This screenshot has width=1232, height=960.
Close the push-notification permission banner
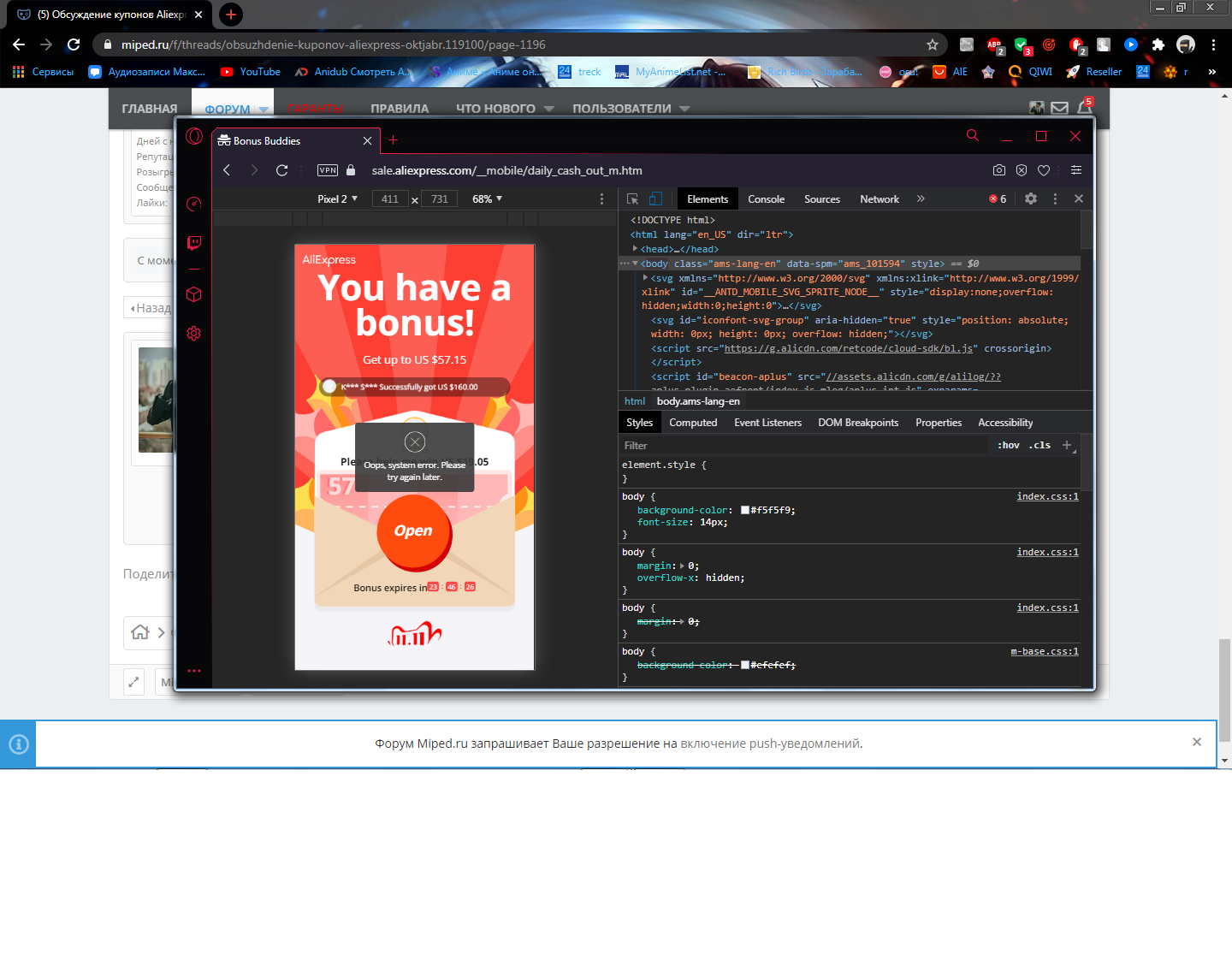click(1197, 742)
